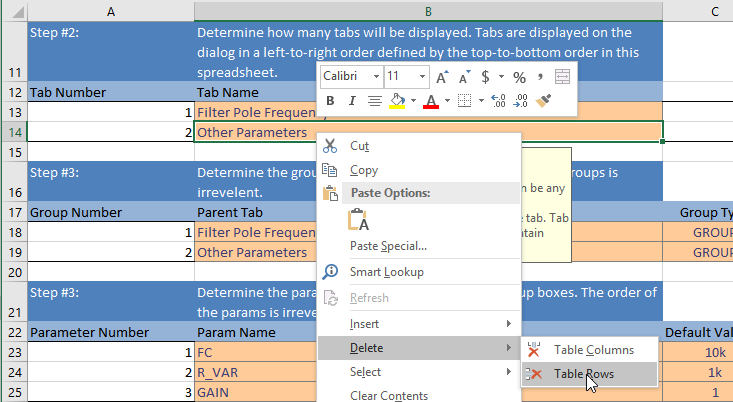Choose Table Rows from Delete submenu
Screen dimensions: 733x402
click(584, 374)
